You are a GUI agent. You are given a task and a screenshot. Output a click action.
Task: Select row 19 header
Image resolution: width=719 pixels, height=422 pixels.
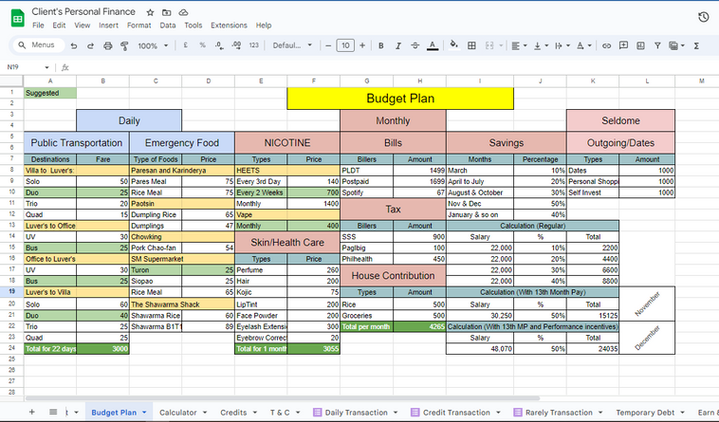tap(11, 292)
